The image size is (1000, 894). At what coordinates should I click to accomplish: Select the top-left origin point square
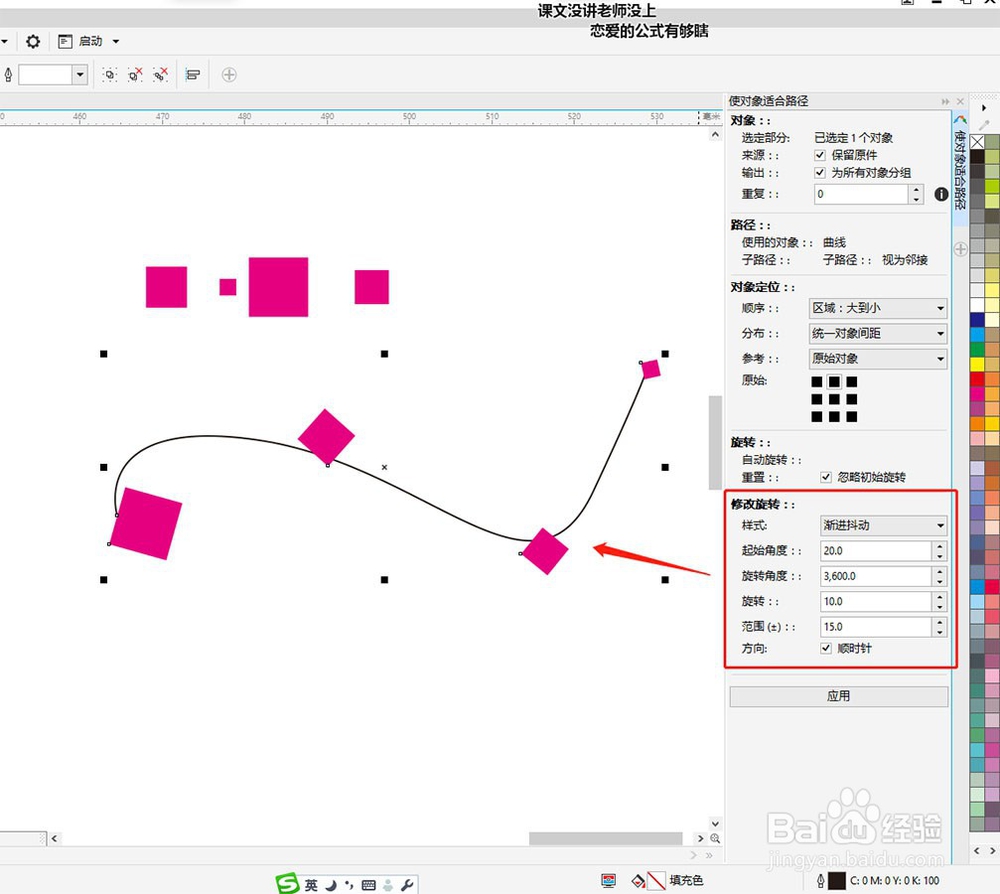[x=817, y=382]
